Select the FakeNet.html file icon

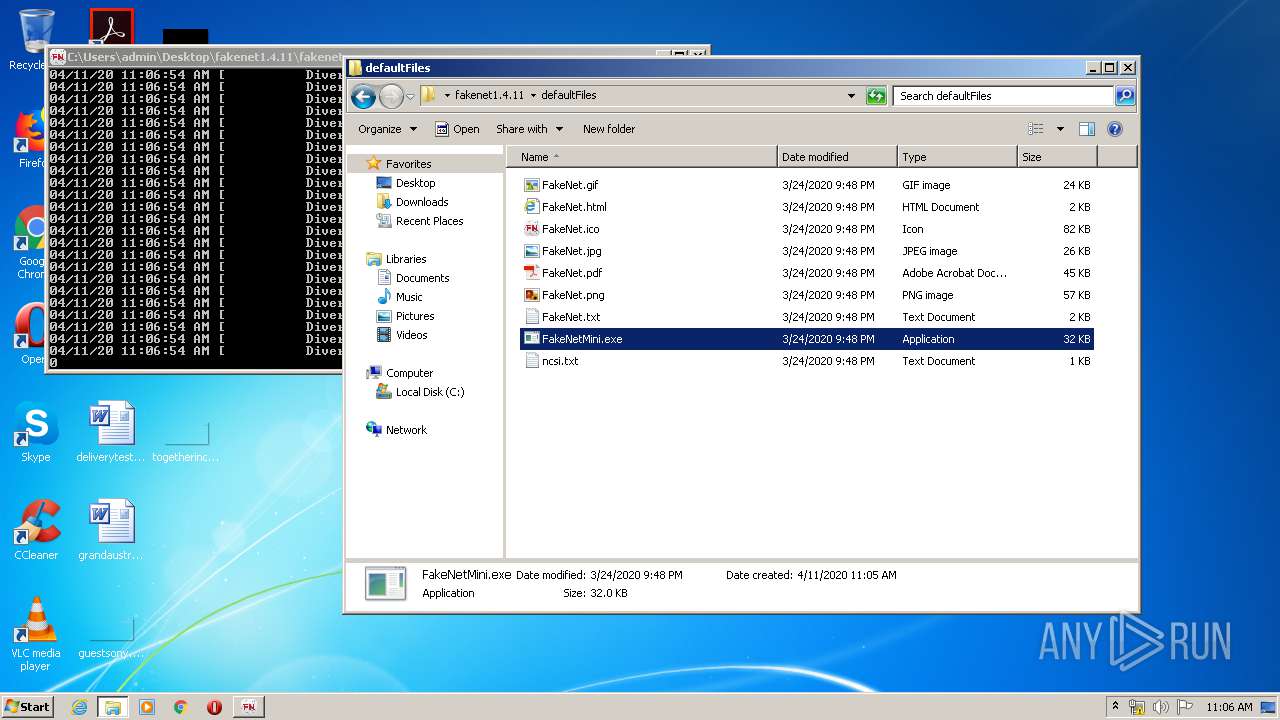pos(532,207)
